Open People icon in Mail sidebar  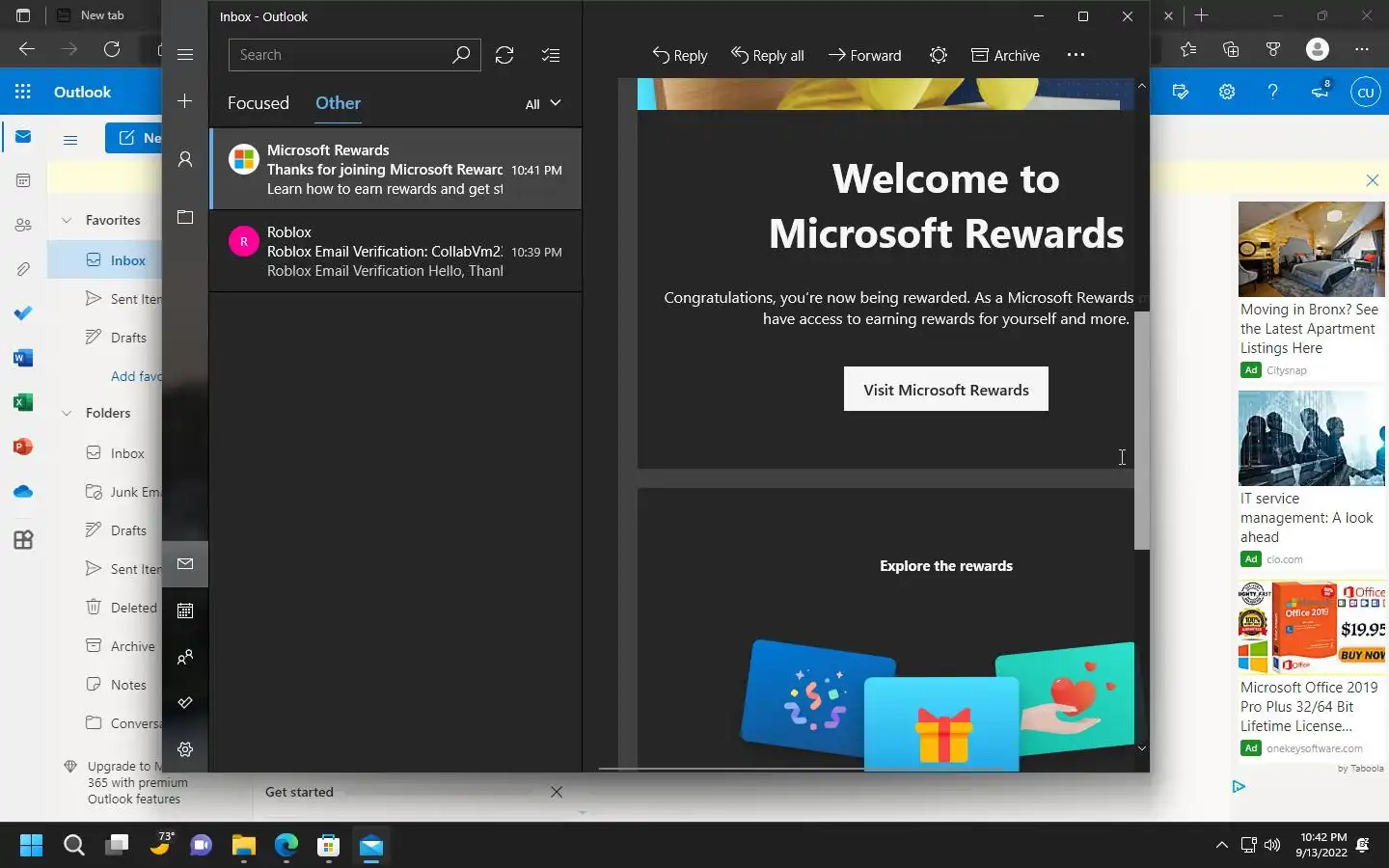185,657
